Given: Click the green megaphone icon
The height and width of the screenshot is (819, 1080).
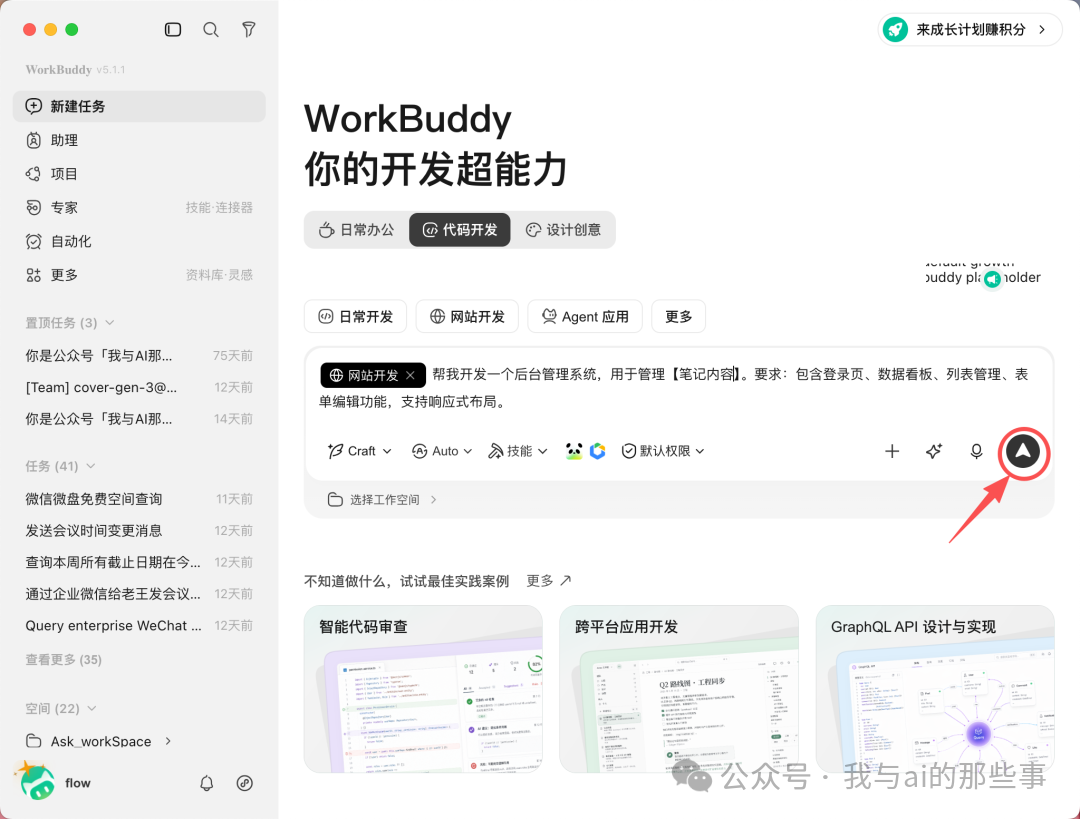Looking at the screenshot, I should pyautogui.click(x=992, y=279).
